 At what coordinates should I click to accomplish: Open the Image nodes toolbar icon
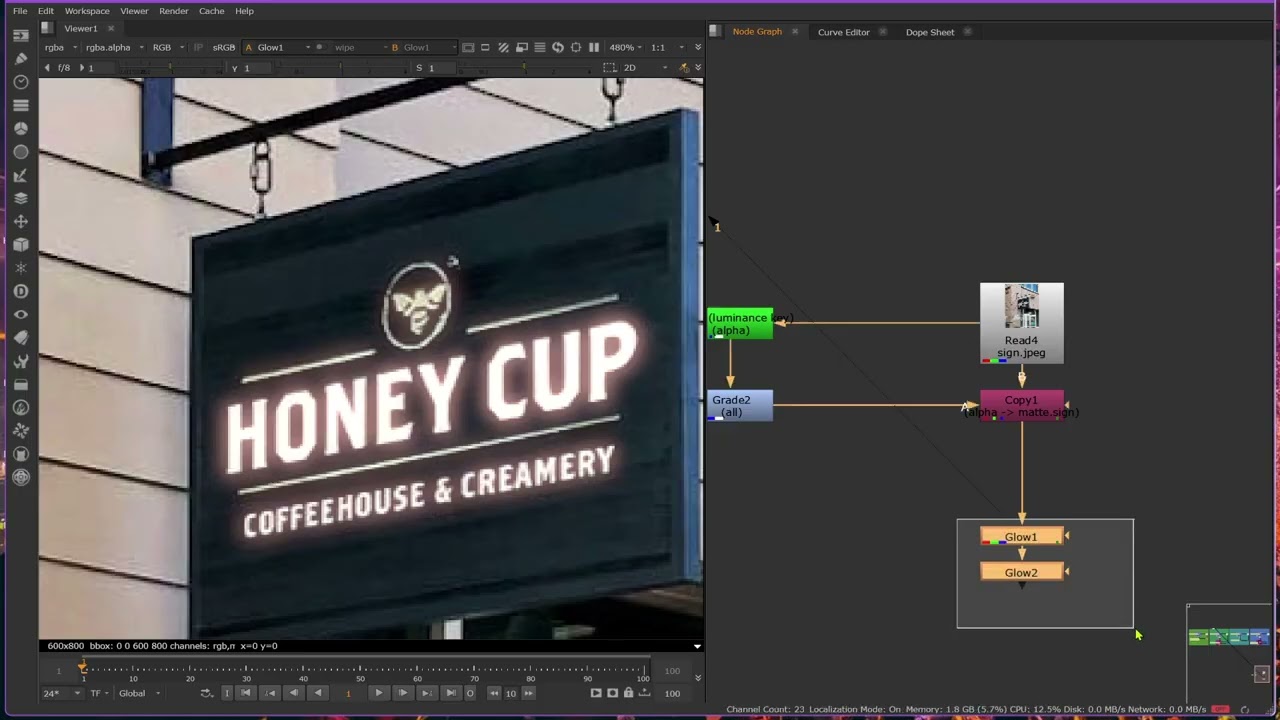[x=20, y=35]
